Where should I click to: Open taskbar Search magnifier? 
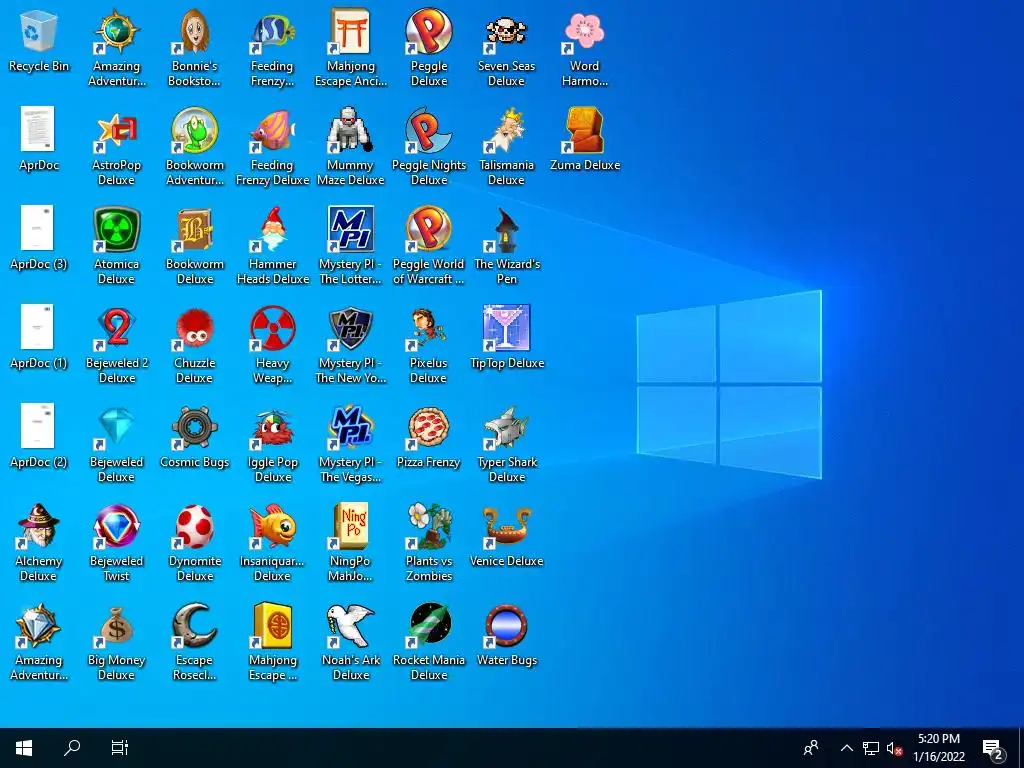pyautogui.click(x=72, y=748)
